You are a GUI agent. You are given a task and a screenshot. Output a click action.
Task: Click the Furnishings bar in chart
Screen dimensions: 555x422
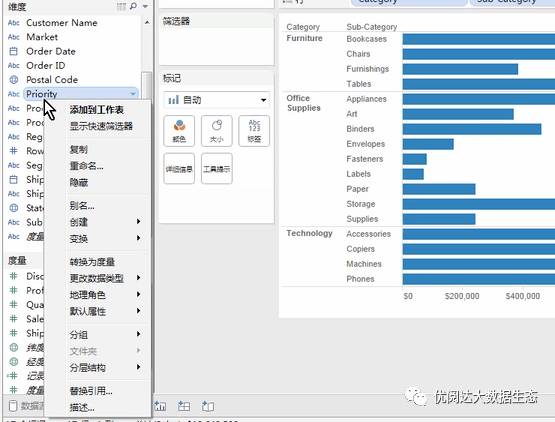(x=460, y=69)
